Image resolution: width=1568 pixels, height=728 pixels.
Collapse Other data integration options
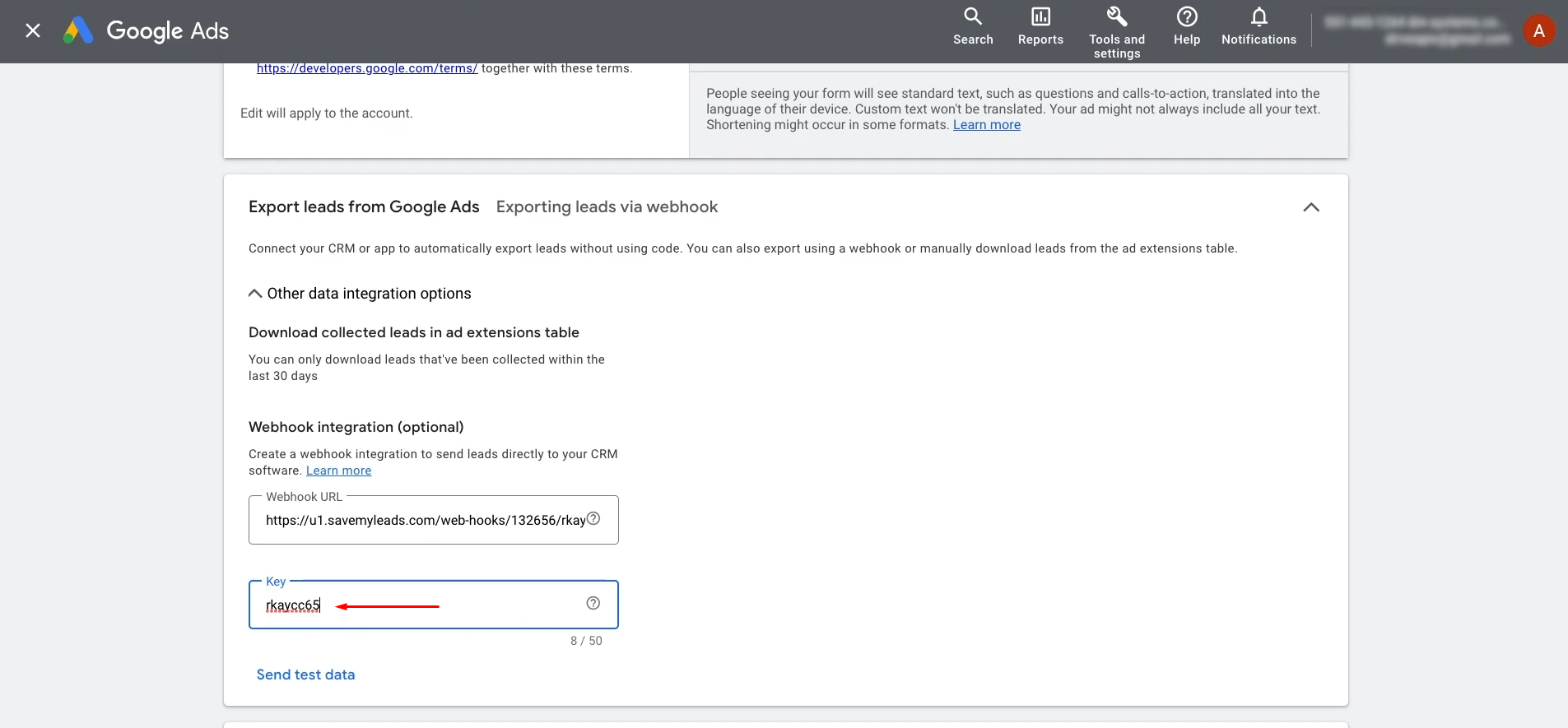click(x=255, y=294)
